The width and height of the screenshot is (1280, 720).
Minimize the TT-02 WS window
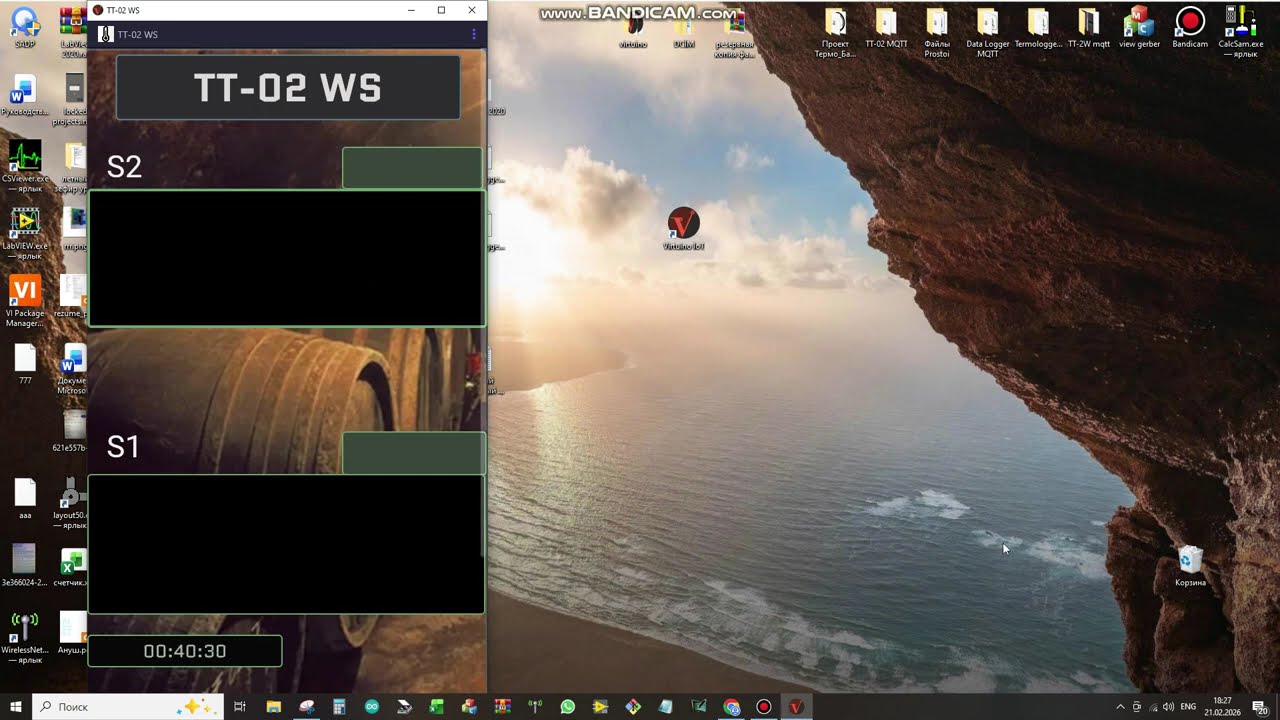pyautogui.click(x=411, y=10)
